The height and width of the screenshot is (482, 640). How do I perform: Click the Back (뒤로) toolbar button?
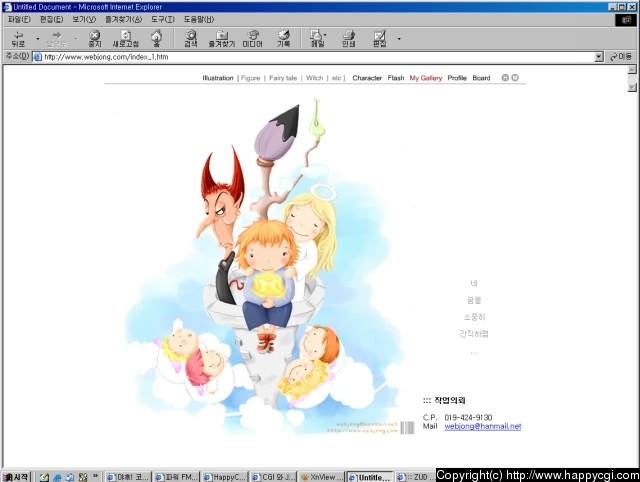pyautogui.click(x=18, y=39)
